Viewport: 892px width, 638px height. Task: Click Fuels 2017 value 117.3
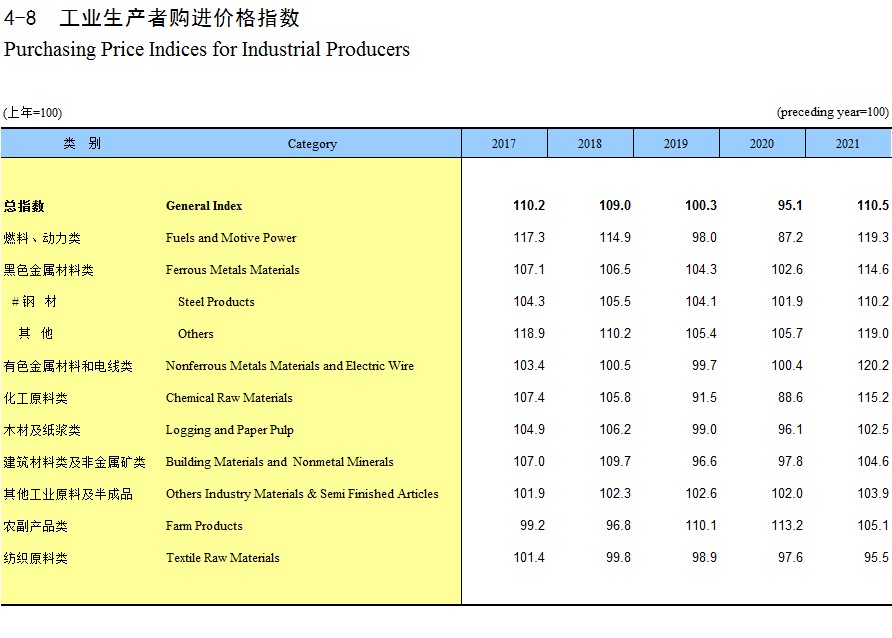click(x=529, y=237)
